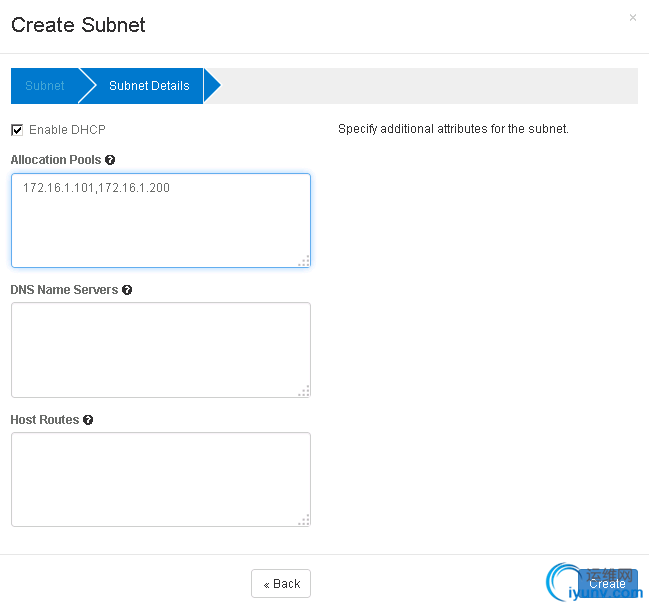Screen dimensions: 649x609
Task: Click the DNS Name Servers field label
Action: (64, 290)
